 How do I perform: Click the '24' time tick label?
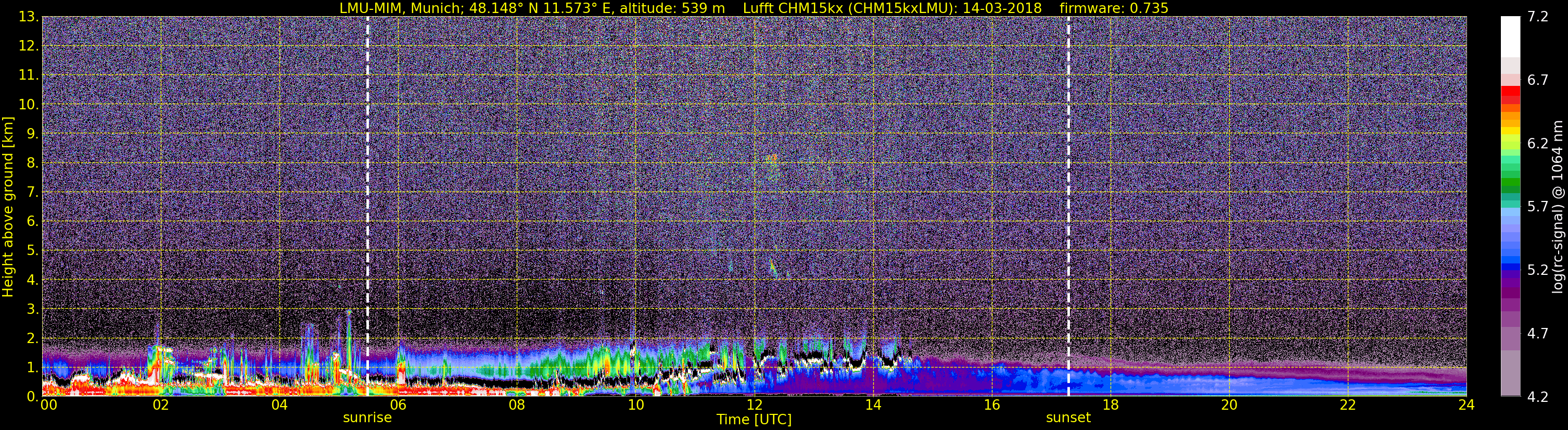tap(1467, 405)
